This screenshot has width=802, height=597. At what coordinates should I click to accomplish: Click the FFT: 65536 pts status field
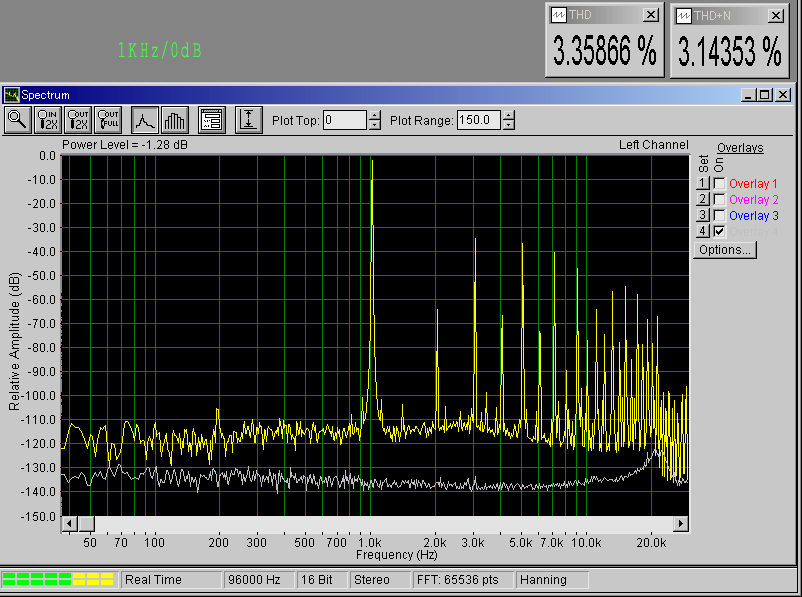463,580
